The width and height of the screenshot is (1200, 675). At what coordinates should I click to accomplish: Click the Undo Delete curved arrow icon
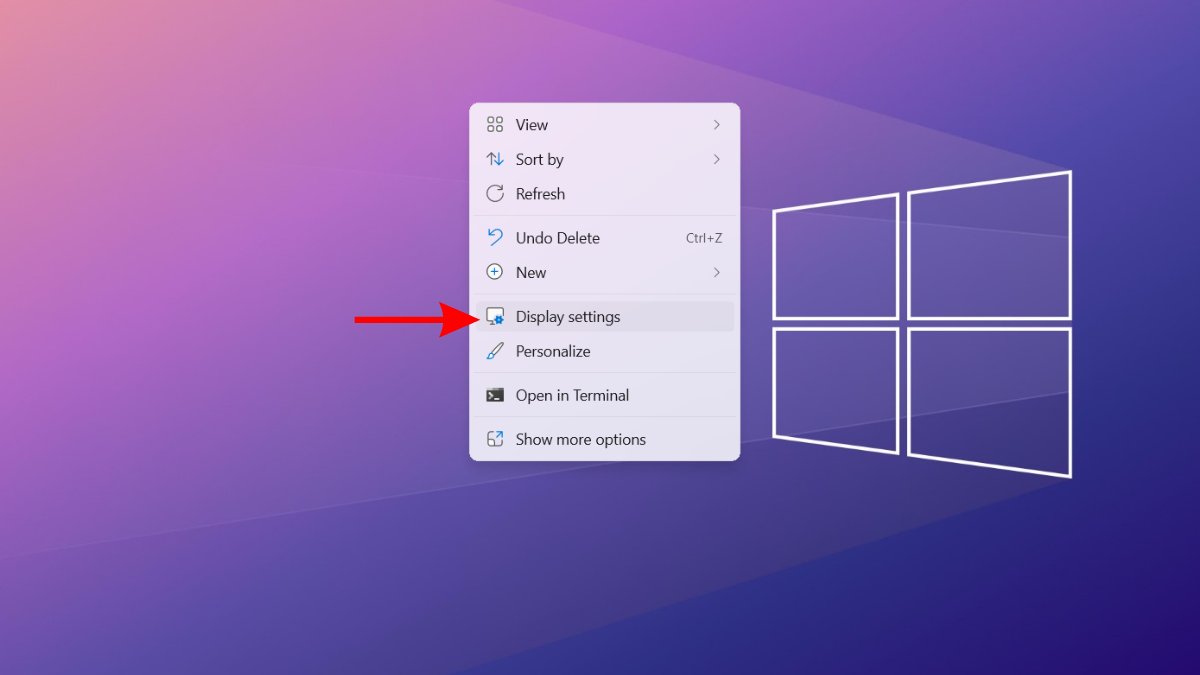[495, 238]
